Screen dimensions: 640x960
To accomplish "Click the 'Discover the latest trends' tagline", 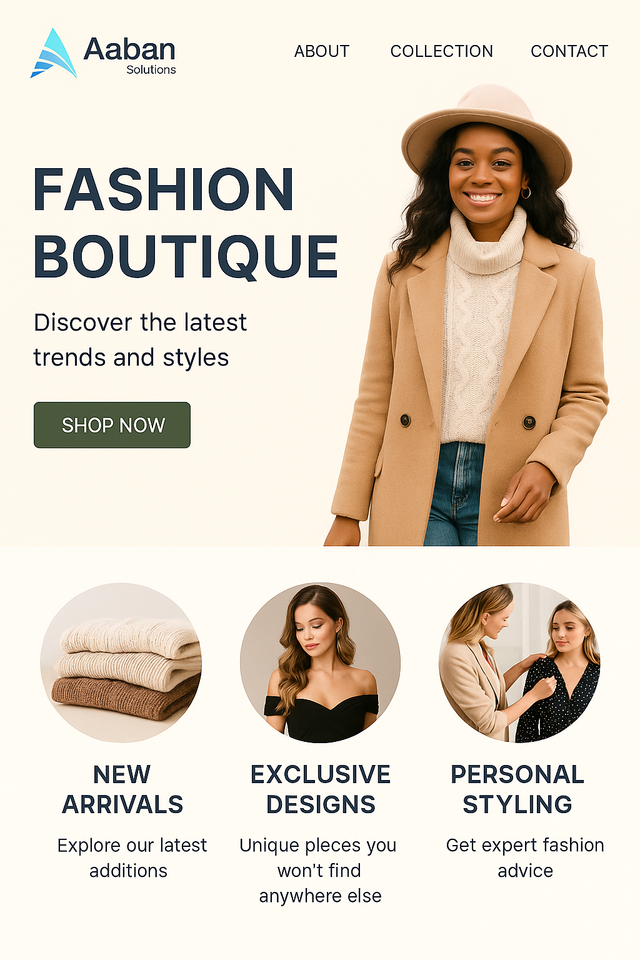I will click(x=140, y=340).
